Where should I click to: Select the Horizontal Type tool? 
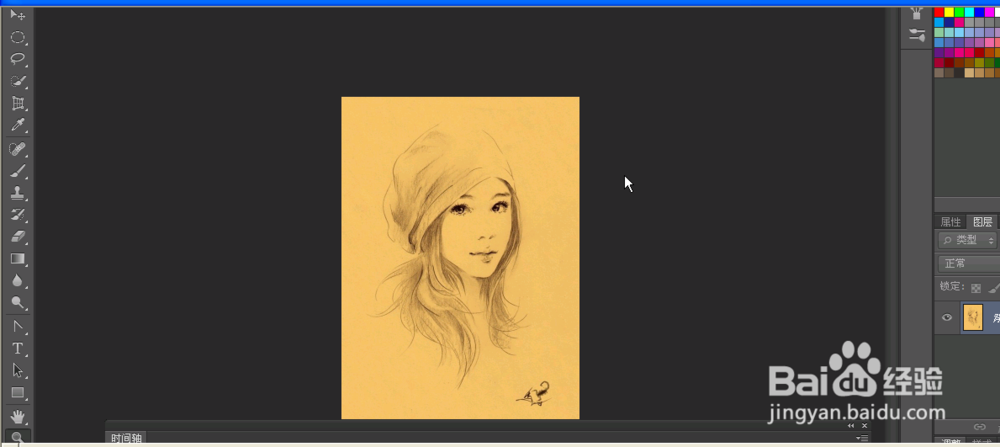[x=18, y=349]
